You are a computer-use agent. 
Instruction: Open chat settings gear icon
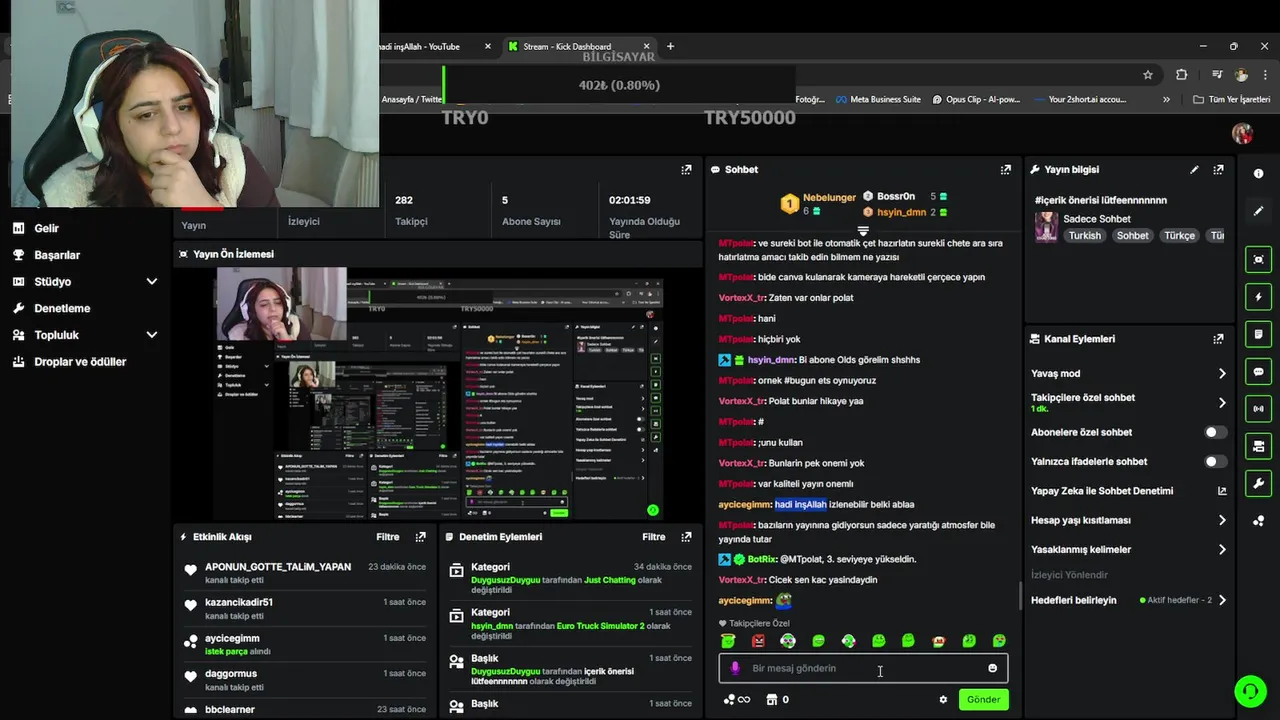943,700
